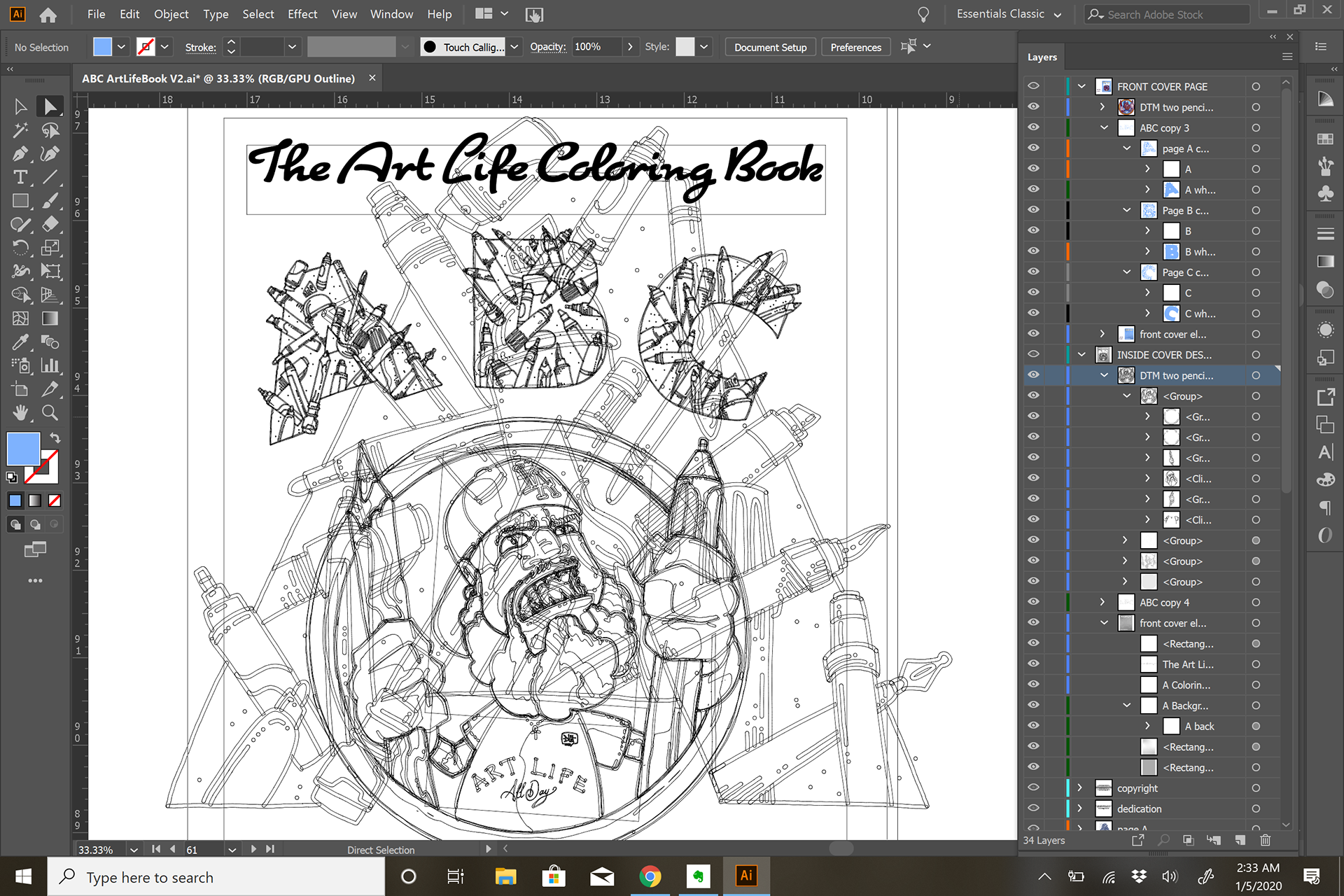Select the Scale tool
This screenshot has width=1344, height=896.
coord(50,248)
